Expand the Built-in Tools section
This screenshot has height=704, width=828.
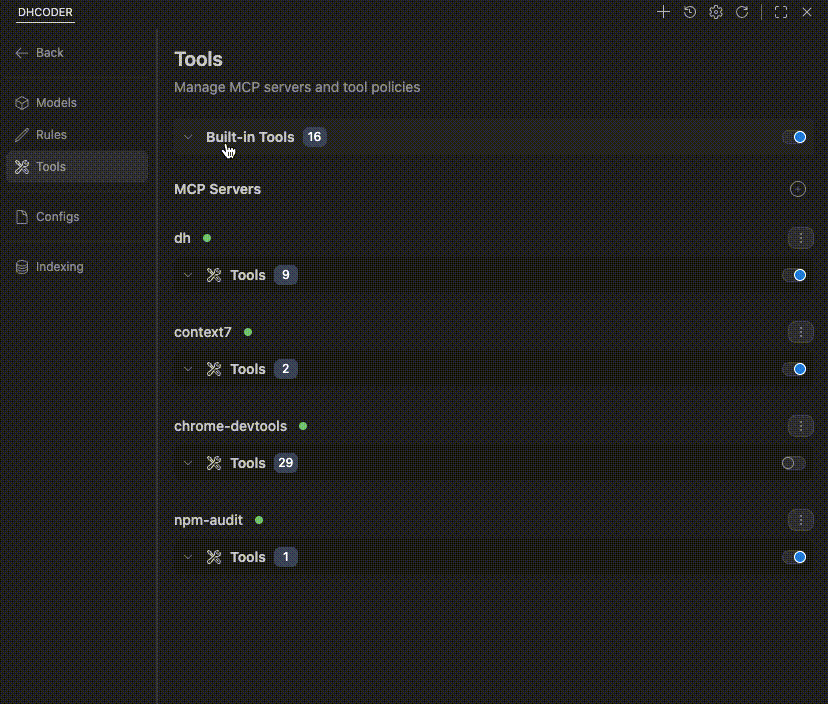coord(188,137)
